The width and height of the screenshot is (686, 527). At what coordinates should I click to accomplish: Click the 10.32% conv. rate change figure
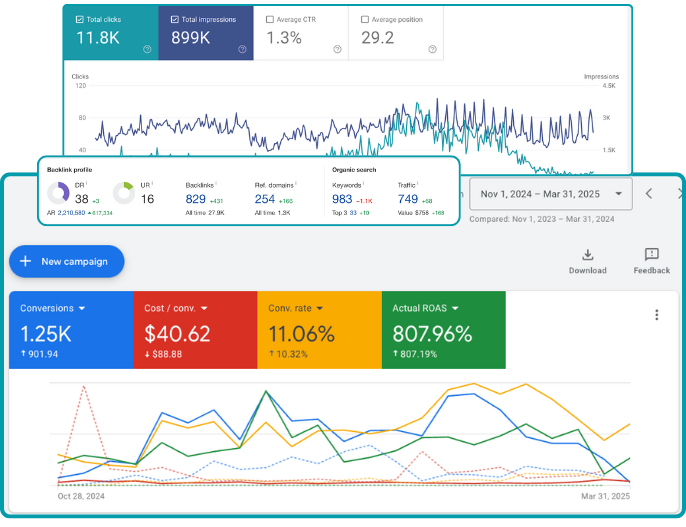click(292, 354)
